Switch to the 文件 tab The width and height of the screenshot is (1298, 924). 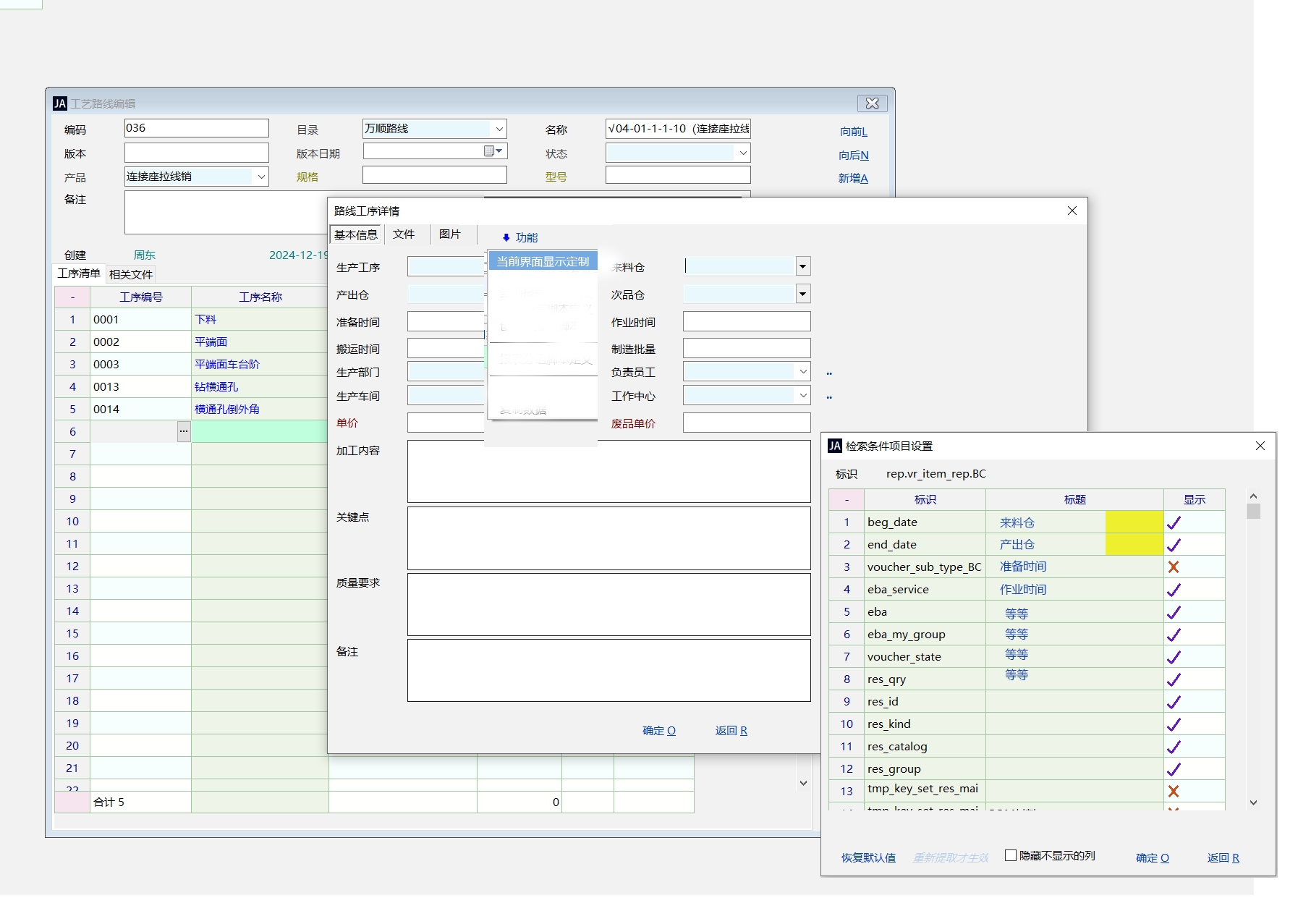[x=404, y=234]
